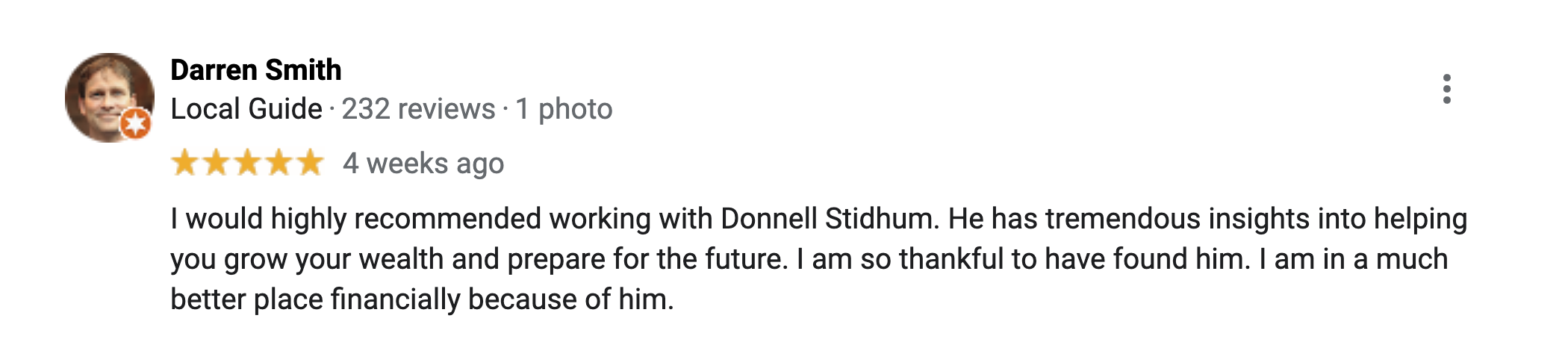Select the second rating star
The image size is (1568, 339).
215,163
